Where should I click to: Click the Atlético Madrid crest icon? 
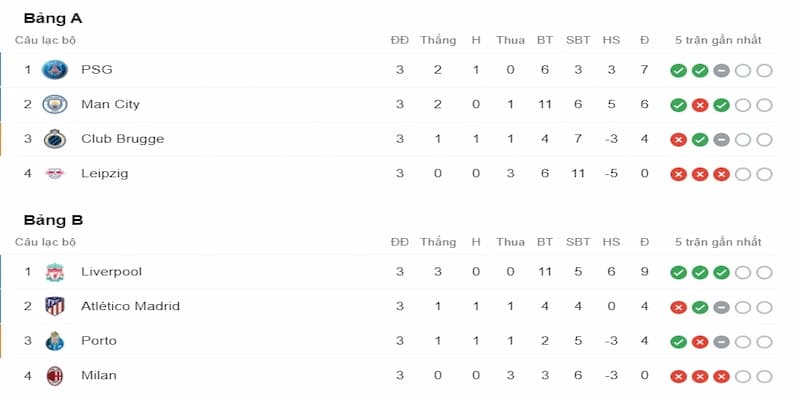click(x=54, y=306)
